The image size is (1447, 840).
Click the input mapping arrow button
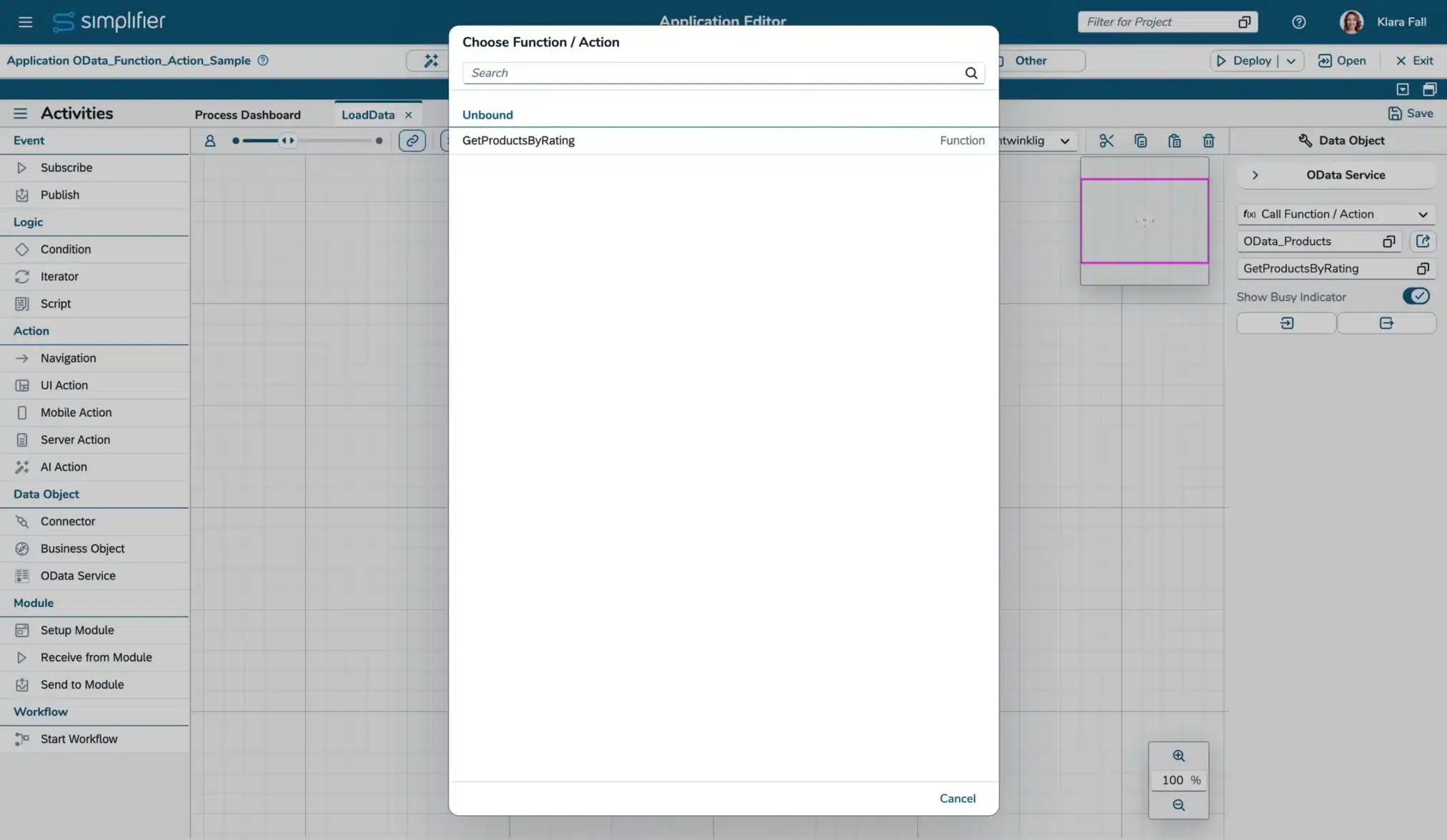point(1286,323)
